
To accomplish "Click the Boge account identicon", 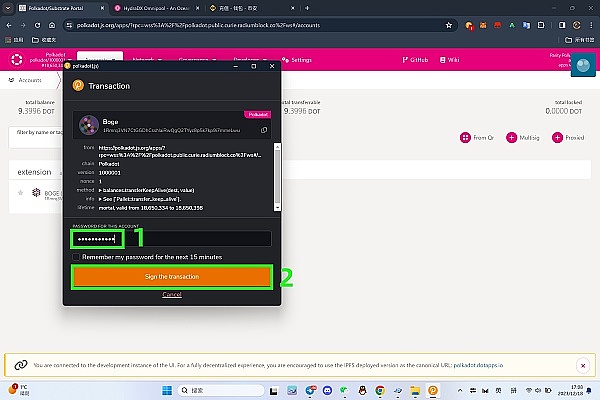I will [x=85, y=125].
